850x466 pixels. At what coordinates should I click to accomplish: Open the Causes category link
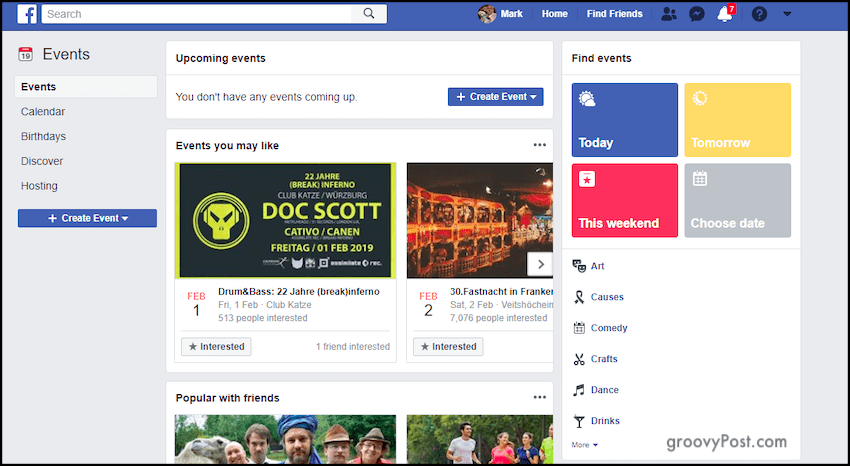607,297
